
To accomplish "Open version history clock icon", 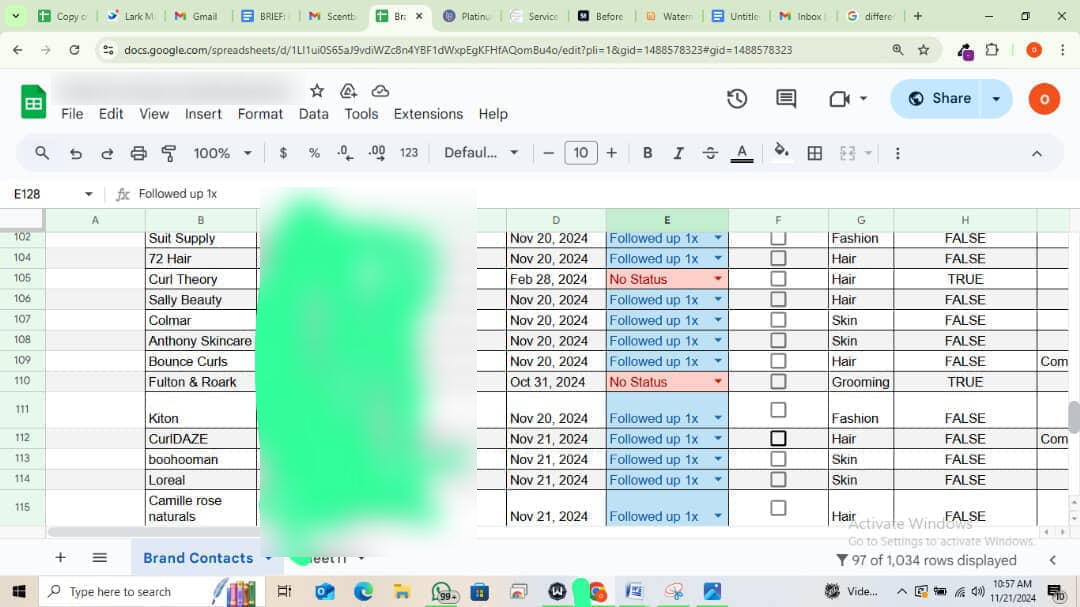I will [x=737, y=99].
